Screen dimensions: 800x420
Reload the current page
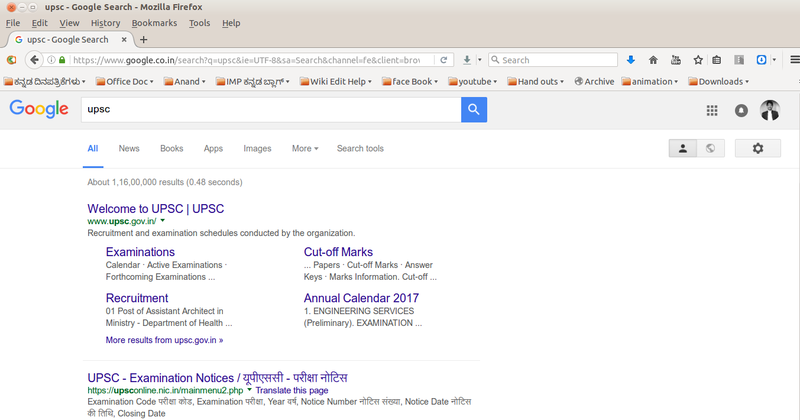point(444,60)
